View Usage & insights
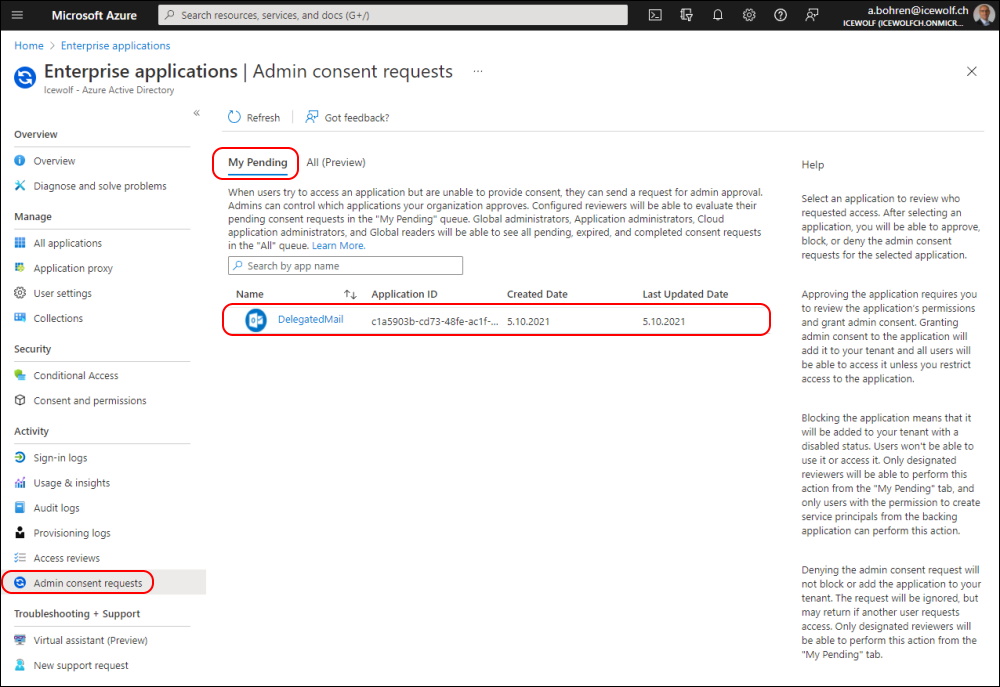Image resolution: width=1000 pixels, height=687 pixels. click(x=71, y=482)
